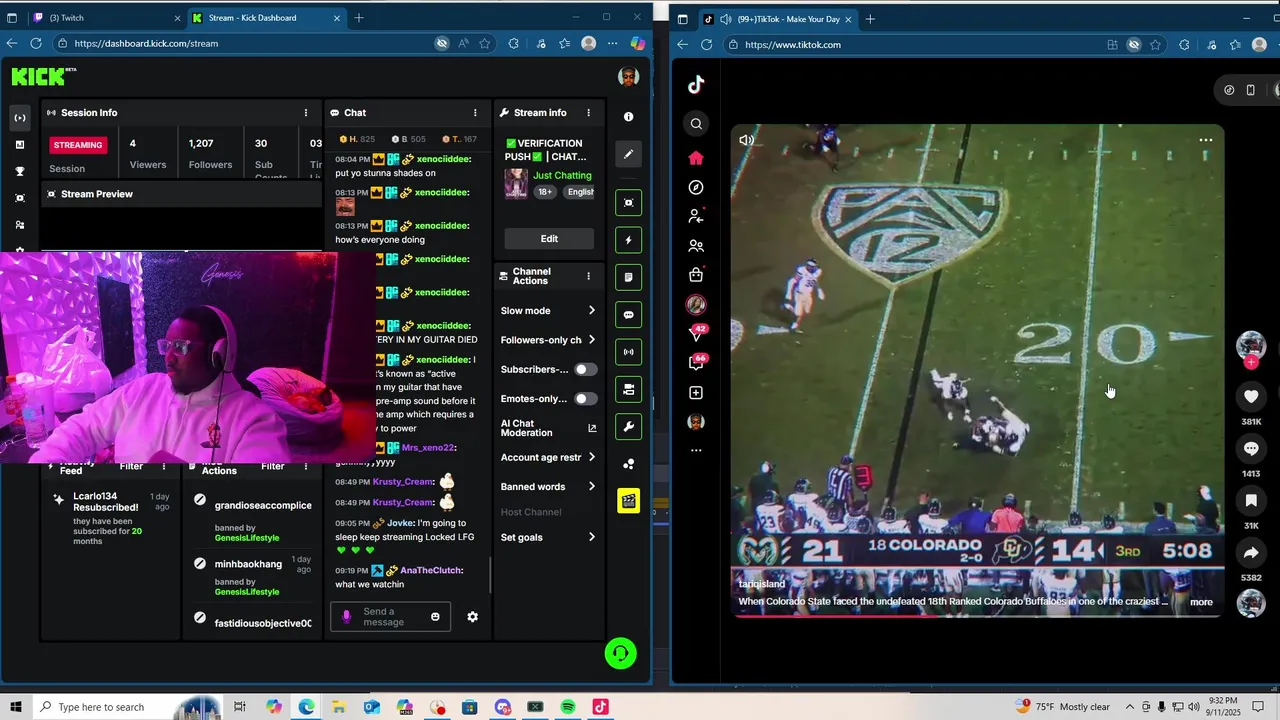This screenshot has width=1280, height=720.
Task: Switch to the Twitch browser tab
Action: coord(105,18)
